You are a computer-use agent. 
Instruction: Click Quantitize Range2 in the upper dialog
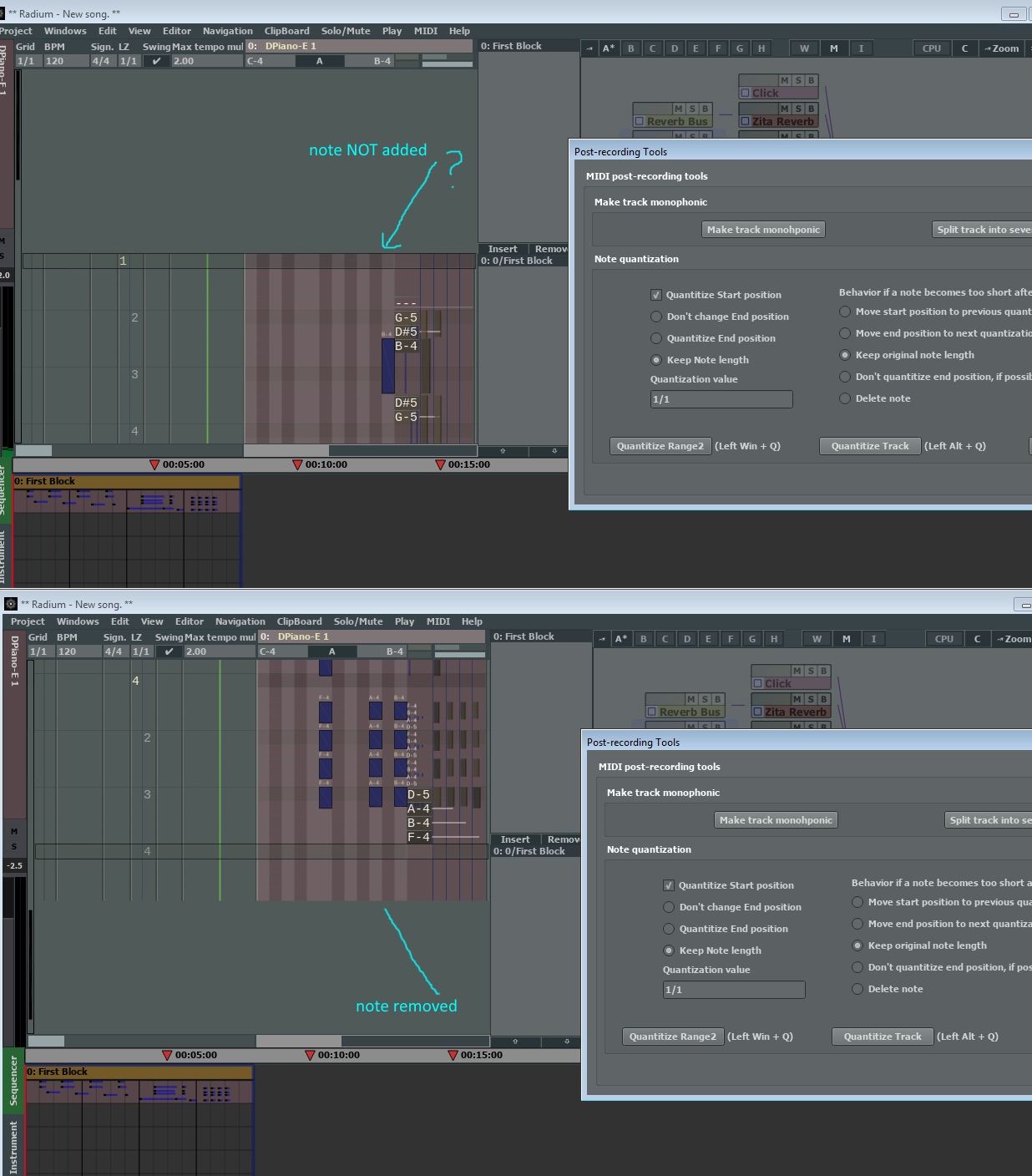click(660, 446)
